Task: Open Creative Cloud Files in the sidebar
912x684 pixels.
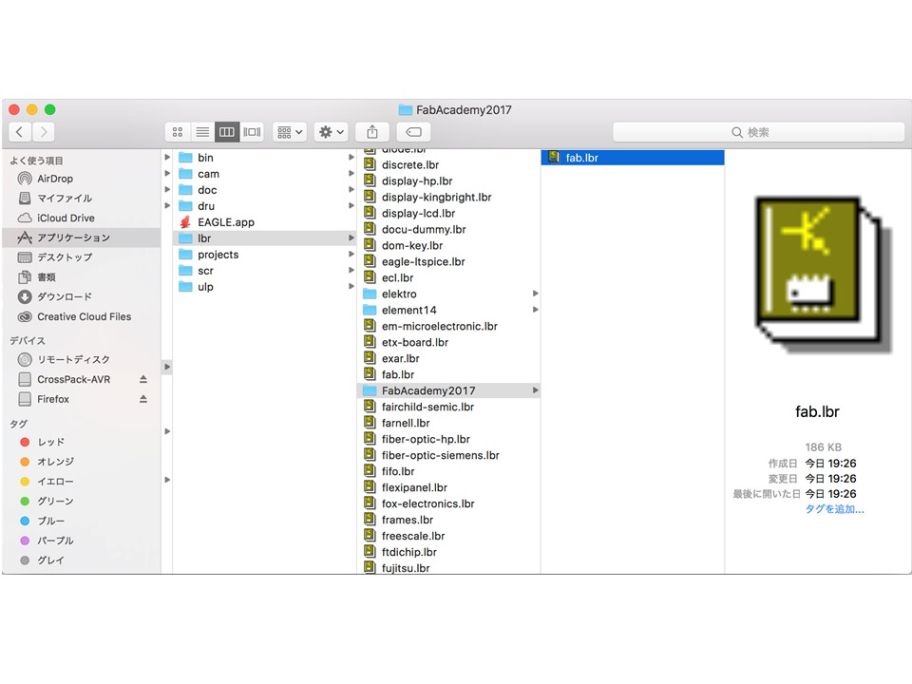Action: click(x=81, y=316)
